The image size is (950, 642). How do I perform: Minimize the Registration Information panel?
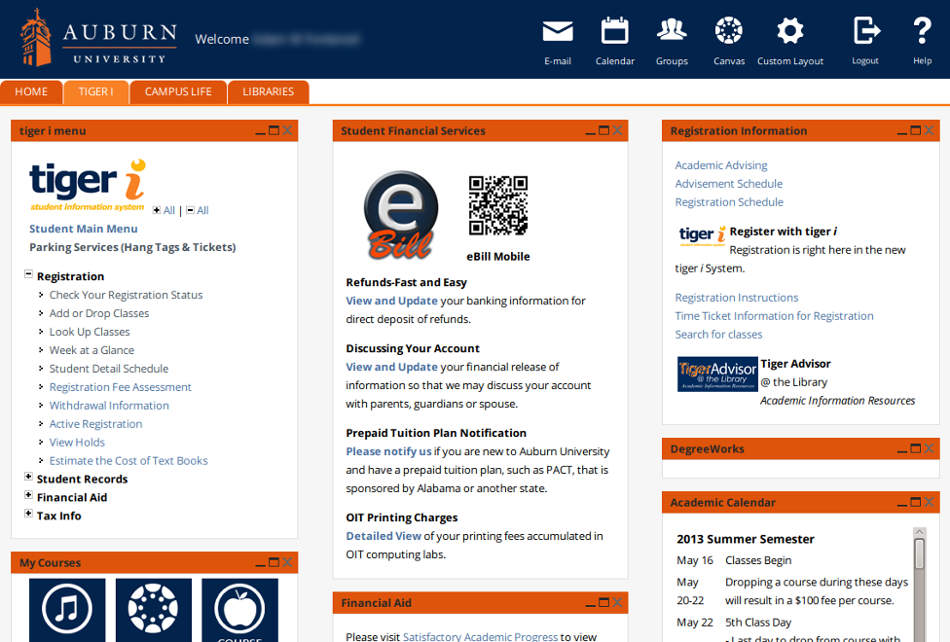(902, 131)
